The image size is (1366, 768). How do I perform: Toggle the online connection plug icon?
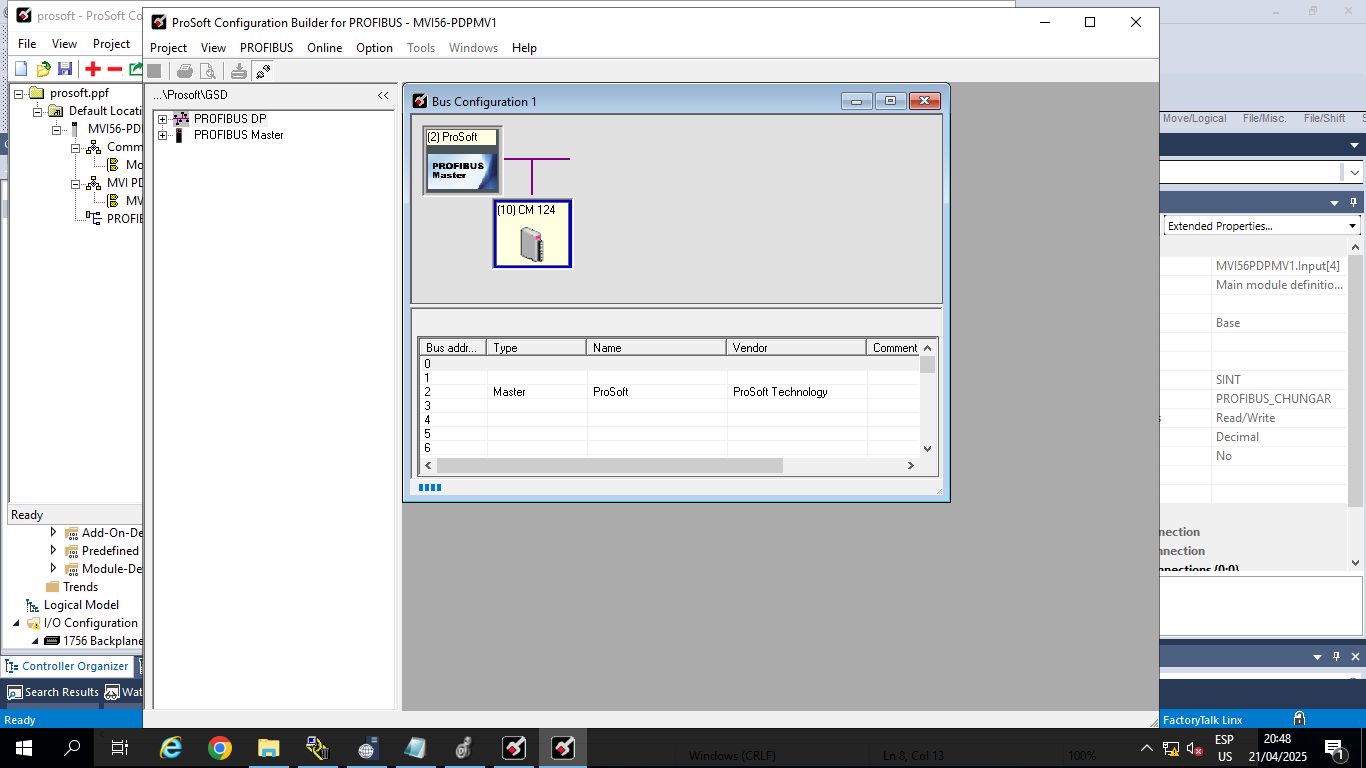pos(262,70)
